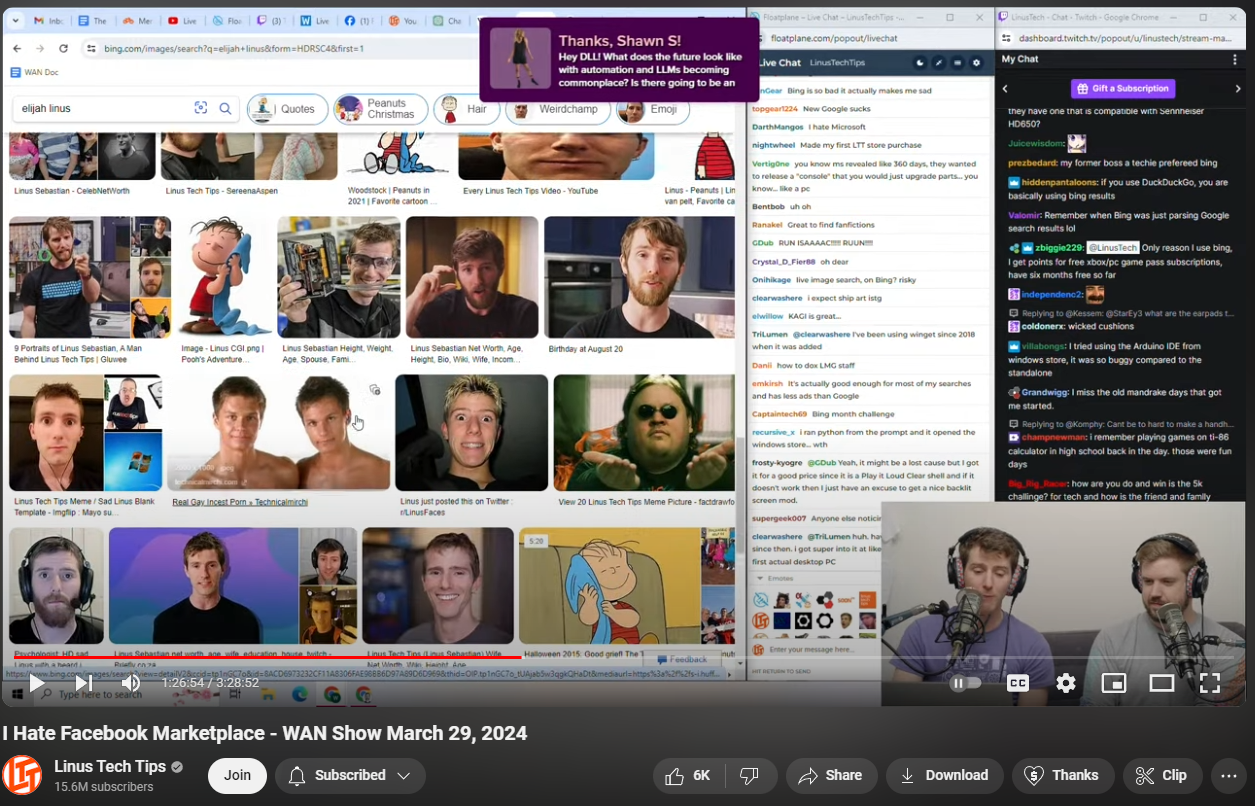
Task: Select the Hair filter chip
Action: (x=467, y=109)
